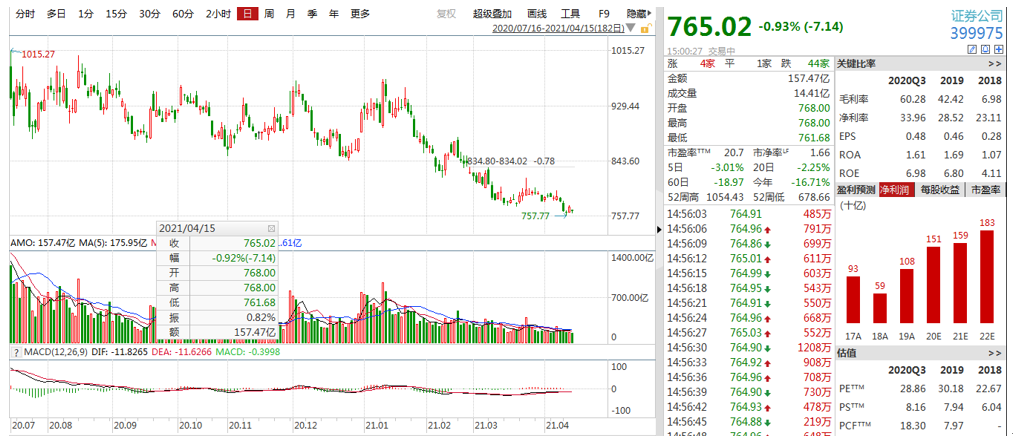Click the index code 399975
This screenshot has height=447, width=1013.
pyautogui.click(x=977, y=34)
